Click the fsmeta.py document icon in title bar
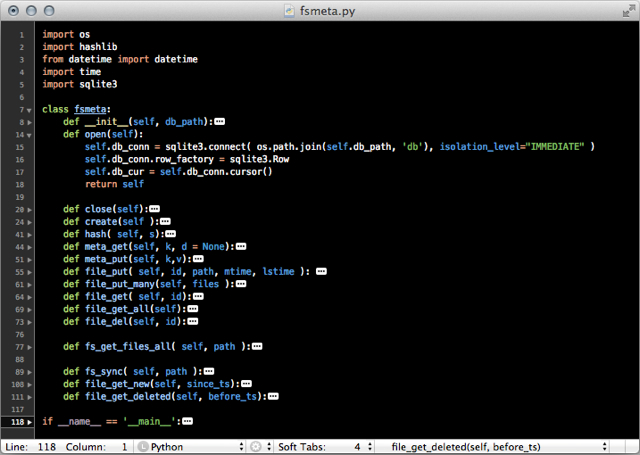640x455 pixels. [x=289, y=11]
